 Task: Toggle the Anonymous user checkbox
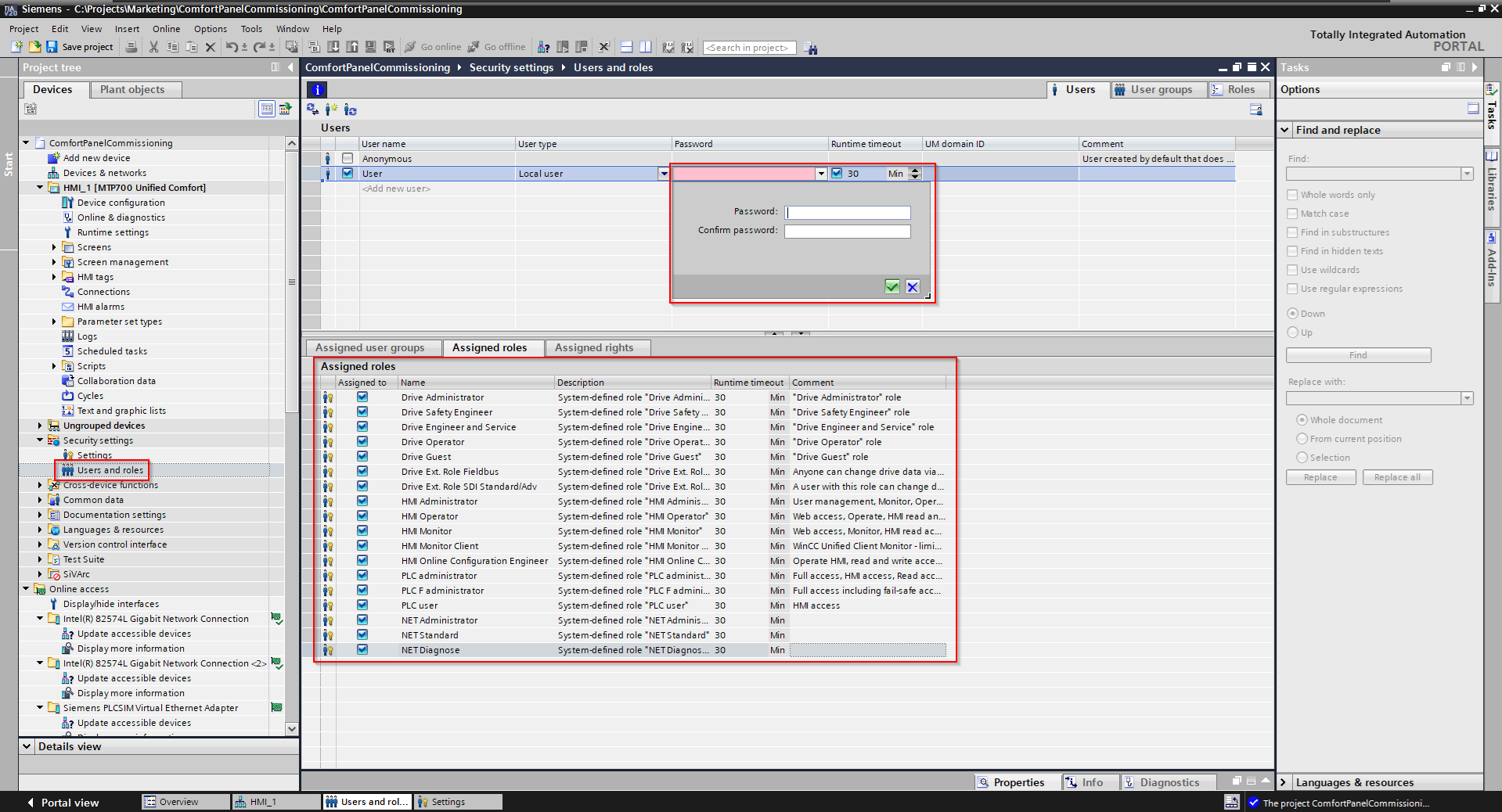(348, 158)
